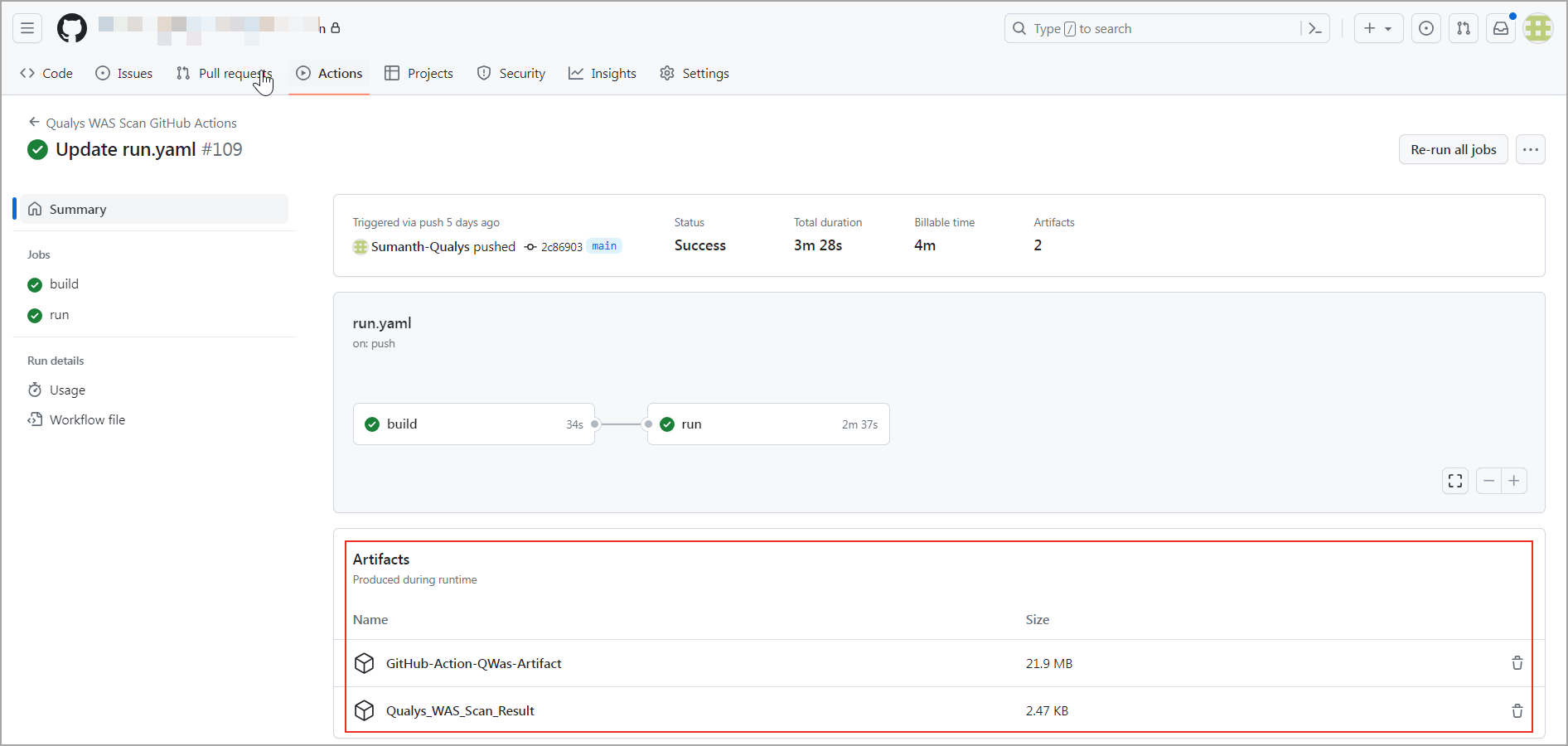Image resolution: width=1568 pixels, height=746 pixels.
Task: Click the Artifacts count 2
Action: [x=1038, y=245]
